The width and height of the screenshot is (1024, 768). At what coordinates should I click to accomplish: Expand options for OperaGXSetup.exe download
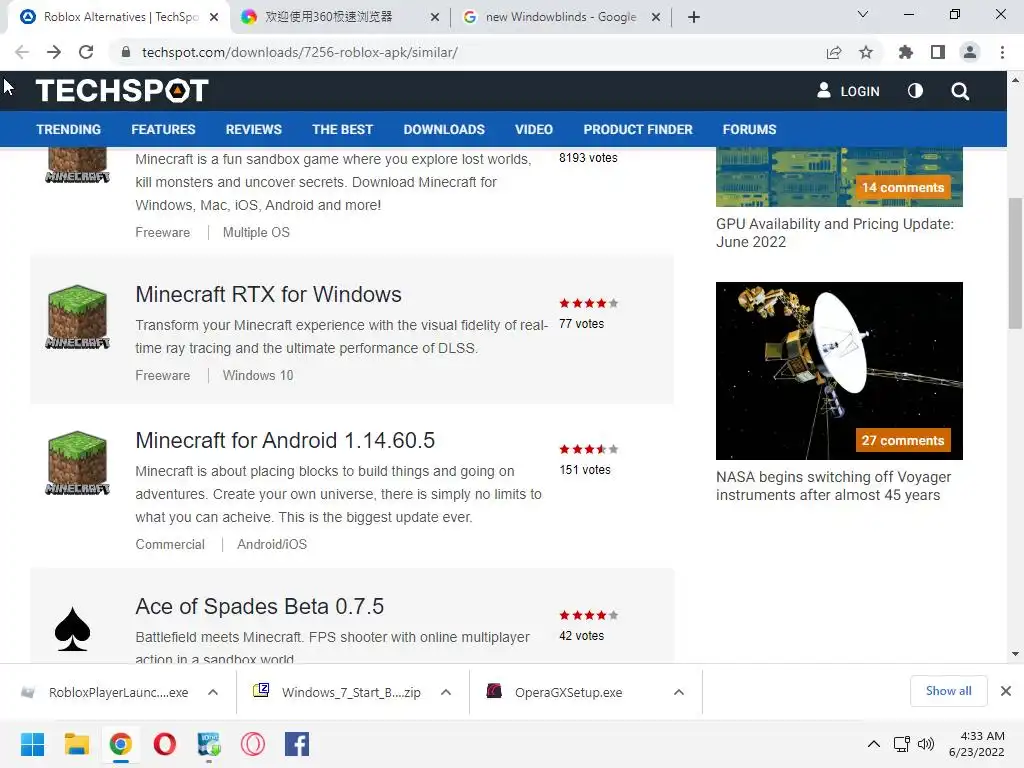679,692
